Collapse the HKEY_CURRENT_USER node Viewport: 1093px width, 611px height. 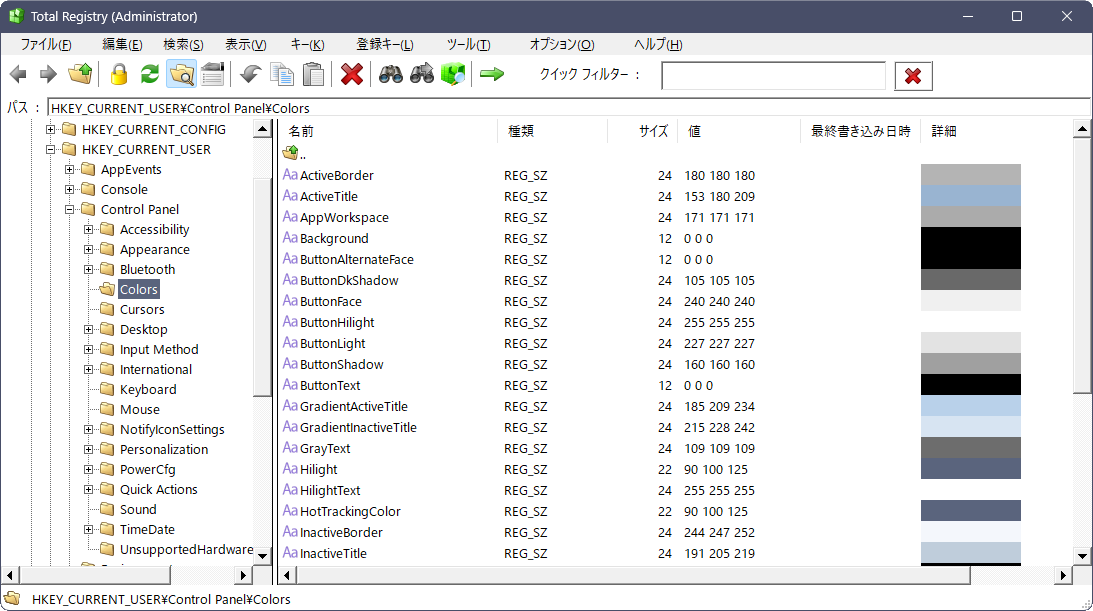50,149
